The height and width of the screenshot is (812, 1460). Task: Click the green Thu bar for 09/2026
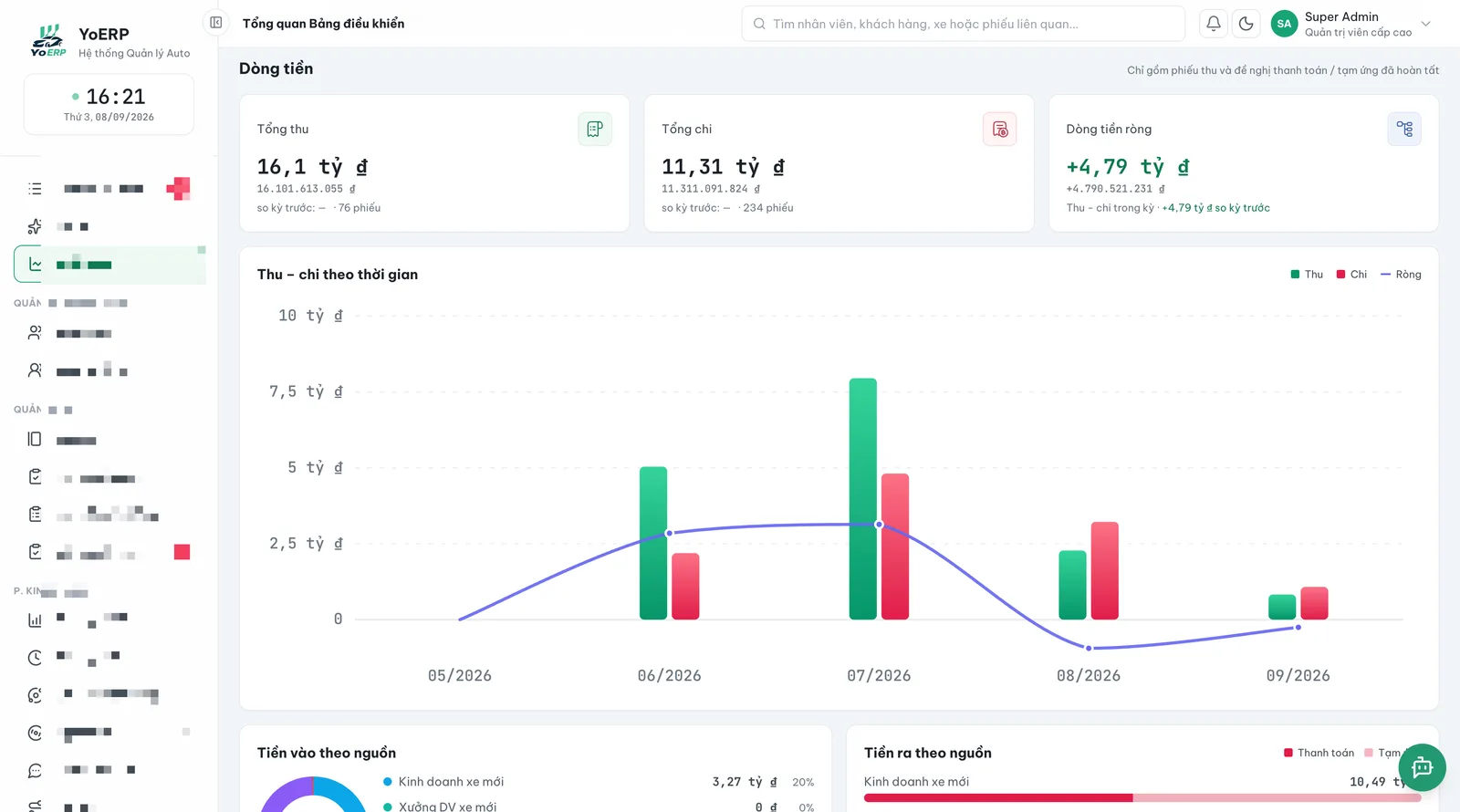(1282, 607)
